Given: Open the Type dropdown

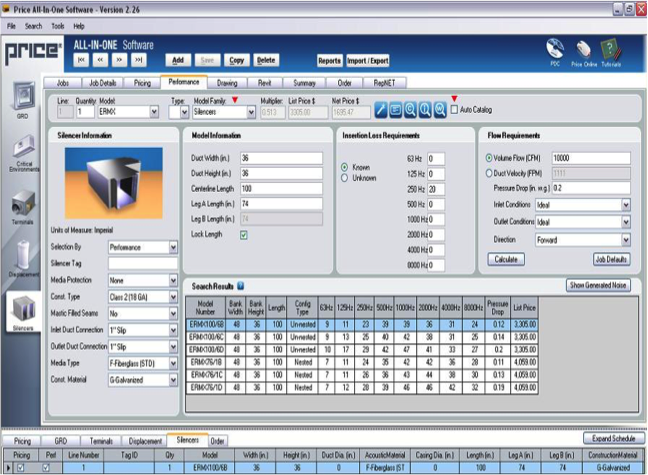Looking at the screenshot, I should pos(184,112).
